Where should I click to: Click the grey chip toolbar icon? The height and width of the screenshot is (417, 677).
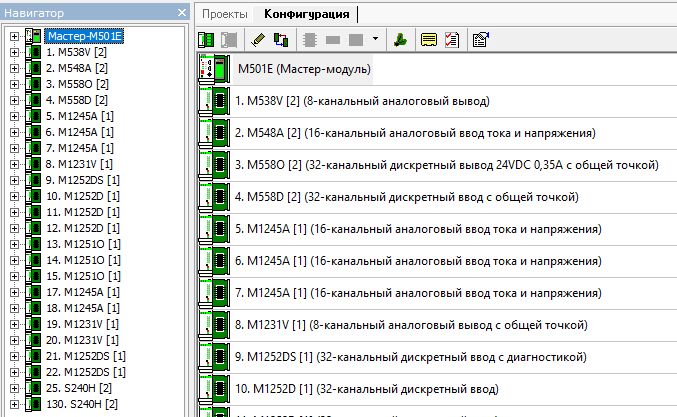click(x=310, y=40)
